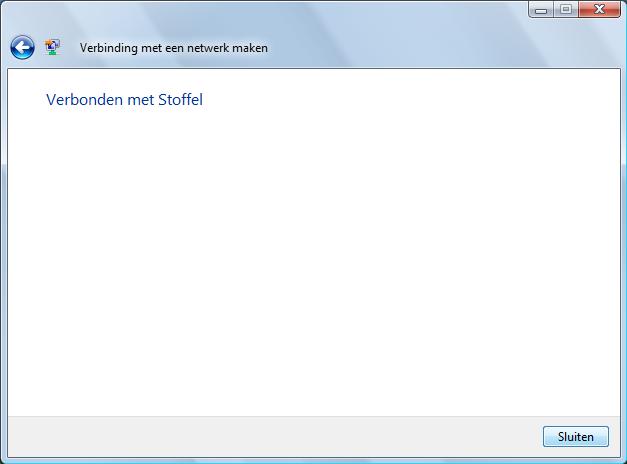Close the window with the red X
Screen dimensions: 627x464
click(599, 9)
